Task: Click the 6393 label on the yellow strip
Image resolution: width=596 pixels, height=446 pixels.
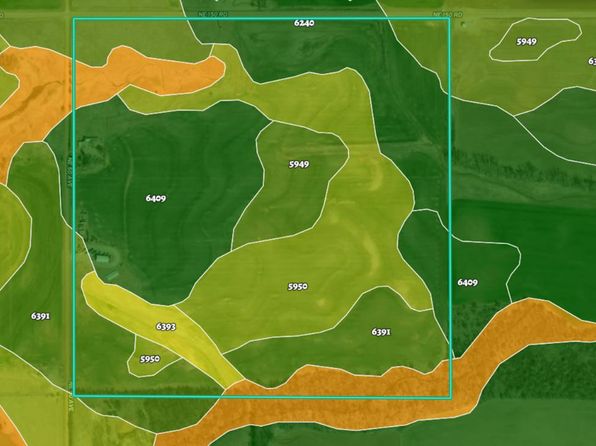Action: [166, 327]
